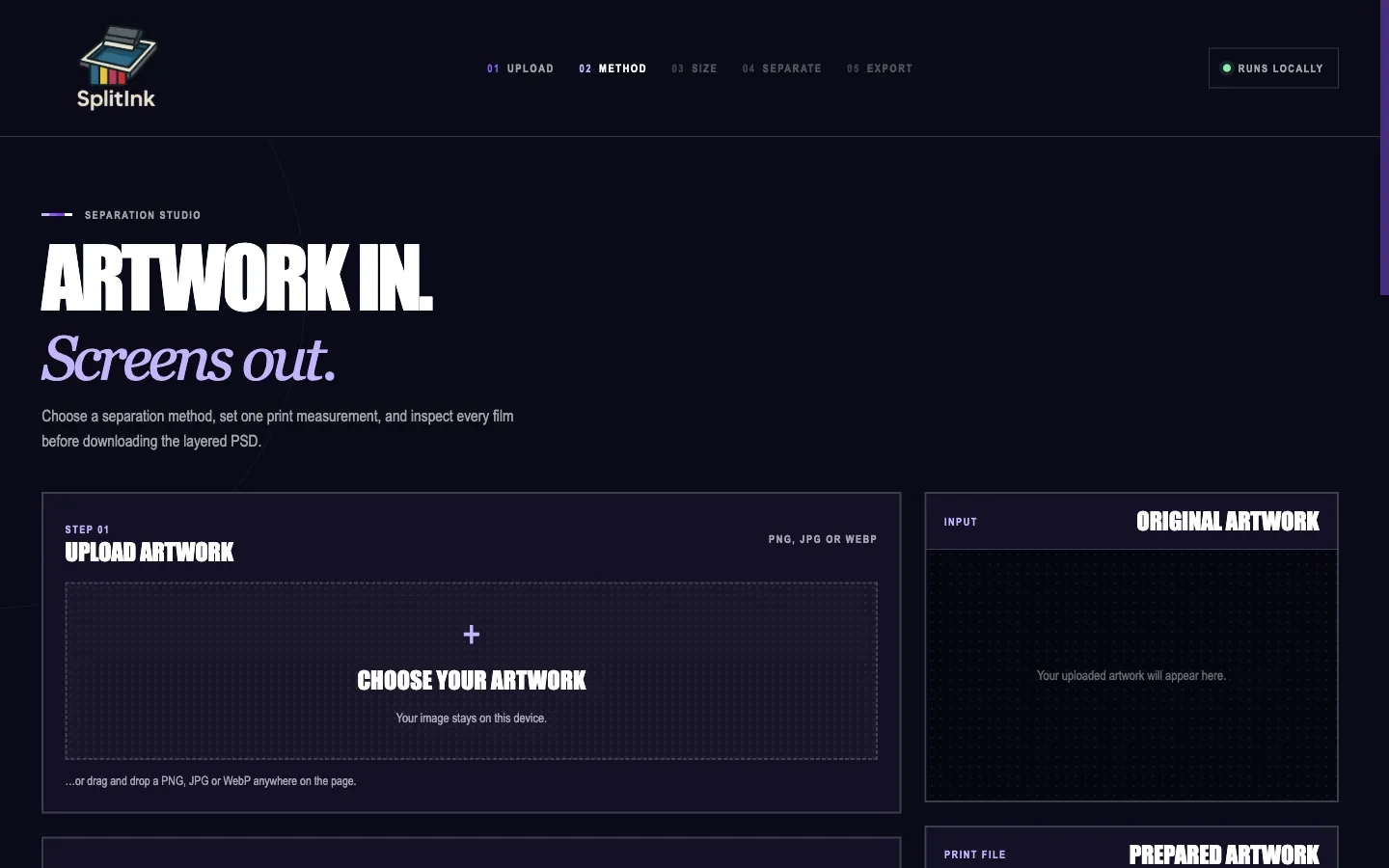Image resolution: width=1389 pixels, height=868 pixels.
Task: Click the drag and drop hint text
Action: (210, 781)
